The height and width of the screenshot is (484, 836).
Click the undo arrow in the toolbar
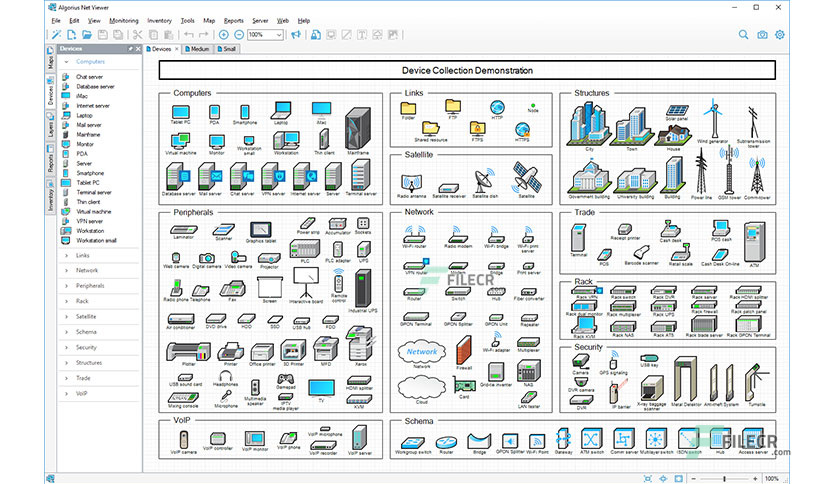[x=189, y=35]
